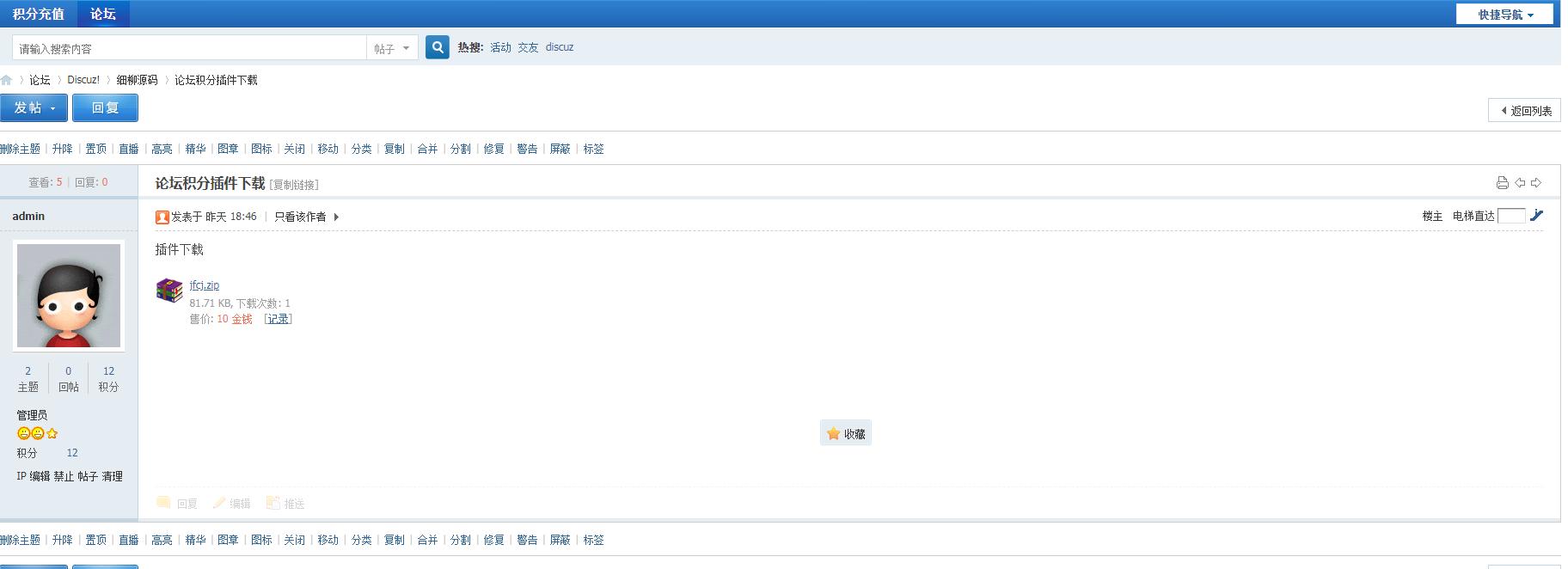1568x569 pixels.
Task: Click the blue search magnifier button
Action: point(438,47)
